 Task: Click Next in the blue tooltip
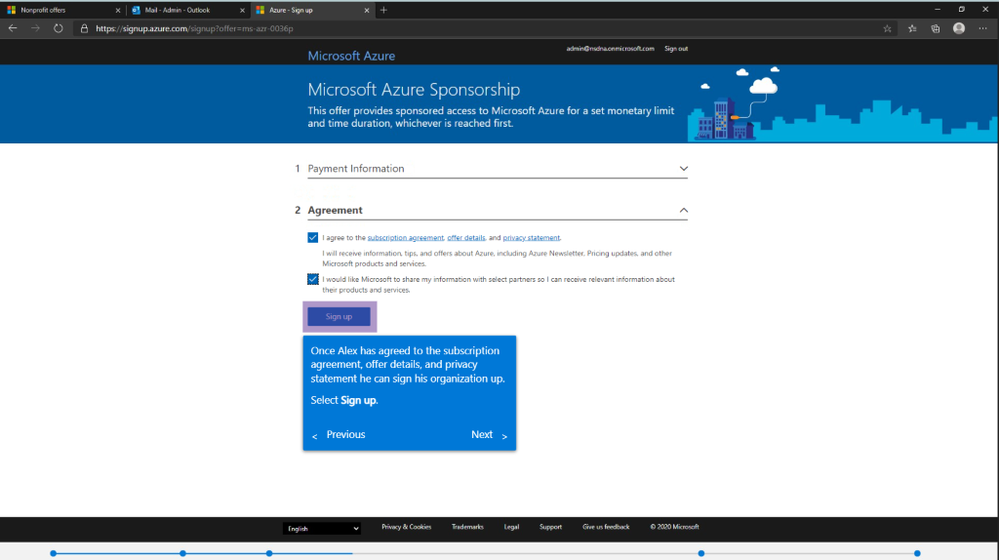coord(489,434)
